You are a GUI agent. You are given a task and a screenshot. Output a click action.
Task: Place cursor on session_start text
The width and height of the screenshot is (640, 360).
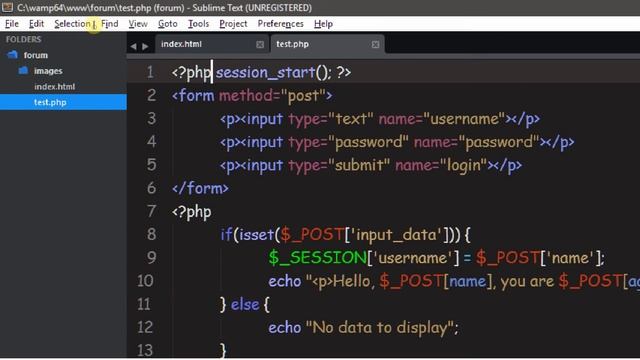click(x=265, y=73)
